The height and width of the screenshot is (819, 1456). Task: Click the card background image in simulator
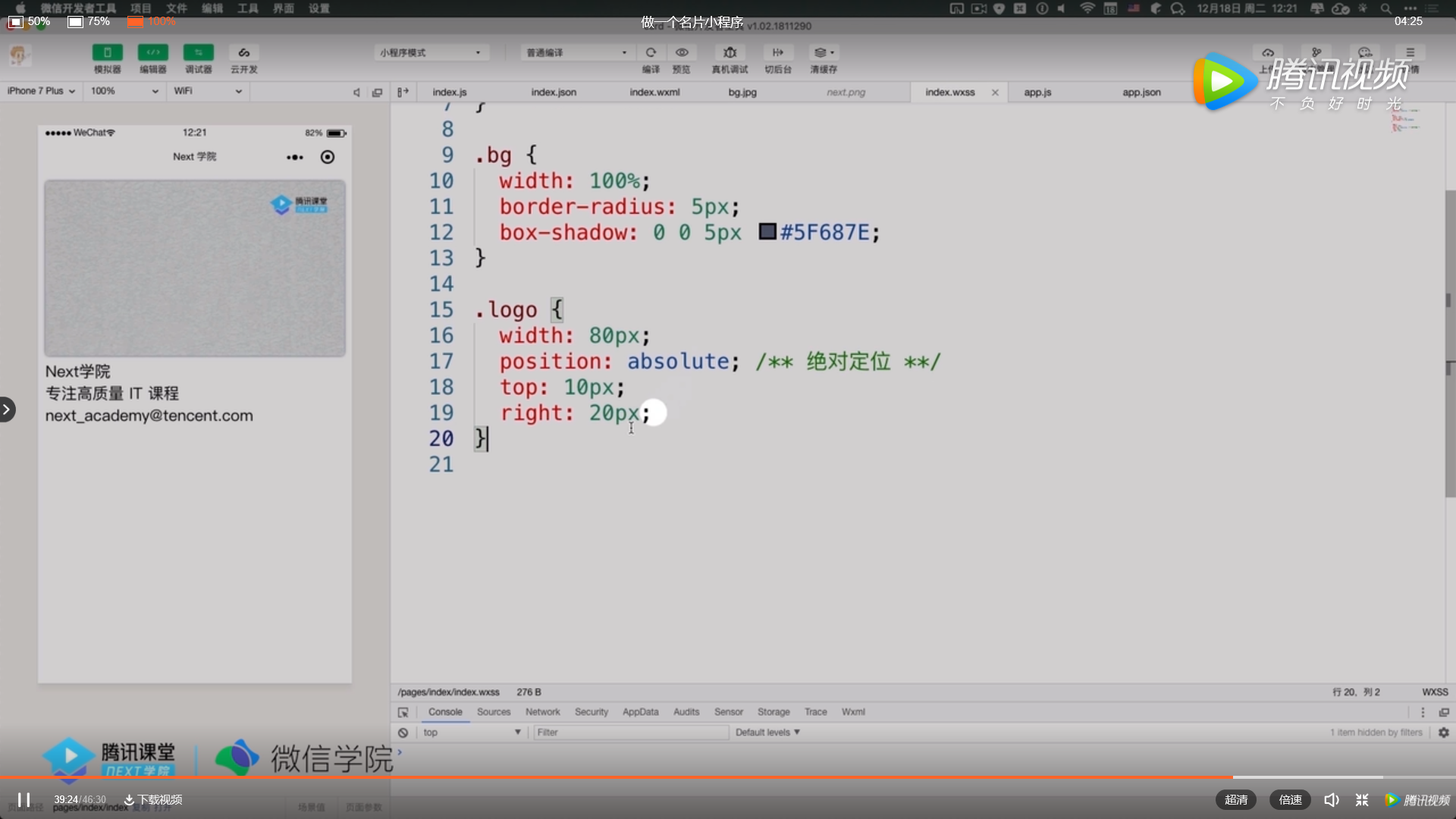coord(195,268)
